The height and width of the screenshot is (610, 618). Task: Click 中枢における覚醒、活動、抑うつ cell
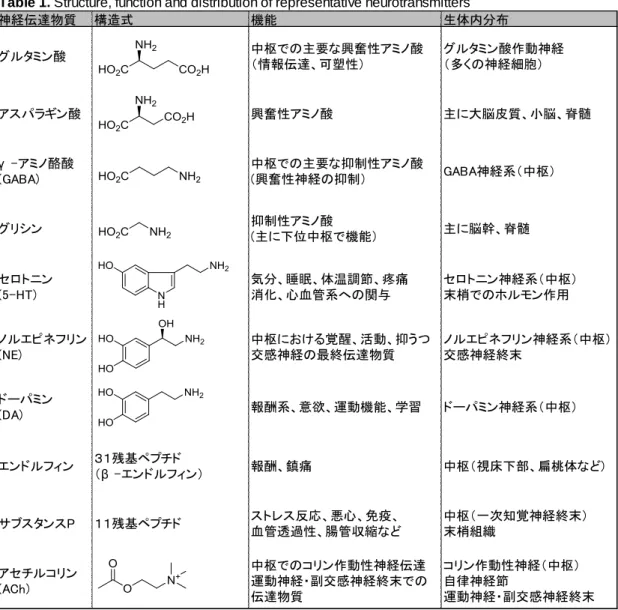(x=341, y=347)
